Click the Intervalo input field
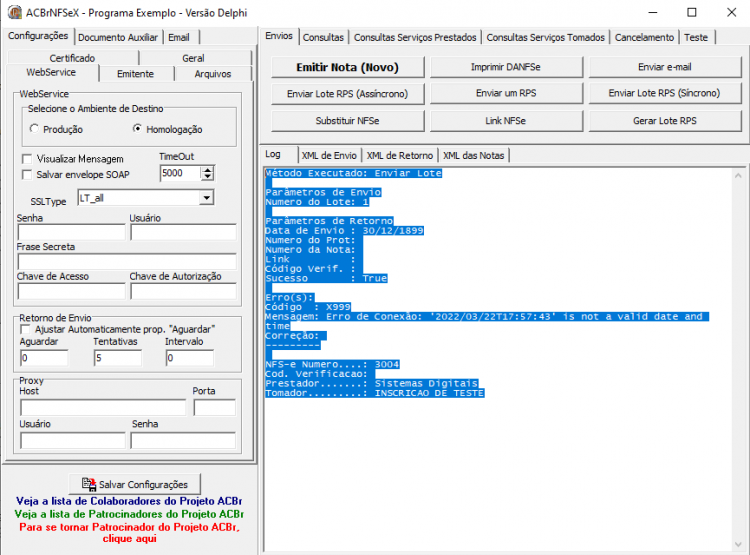Viewport: 750px width, 555px height. pyautogui.click(x=189, y=358)
